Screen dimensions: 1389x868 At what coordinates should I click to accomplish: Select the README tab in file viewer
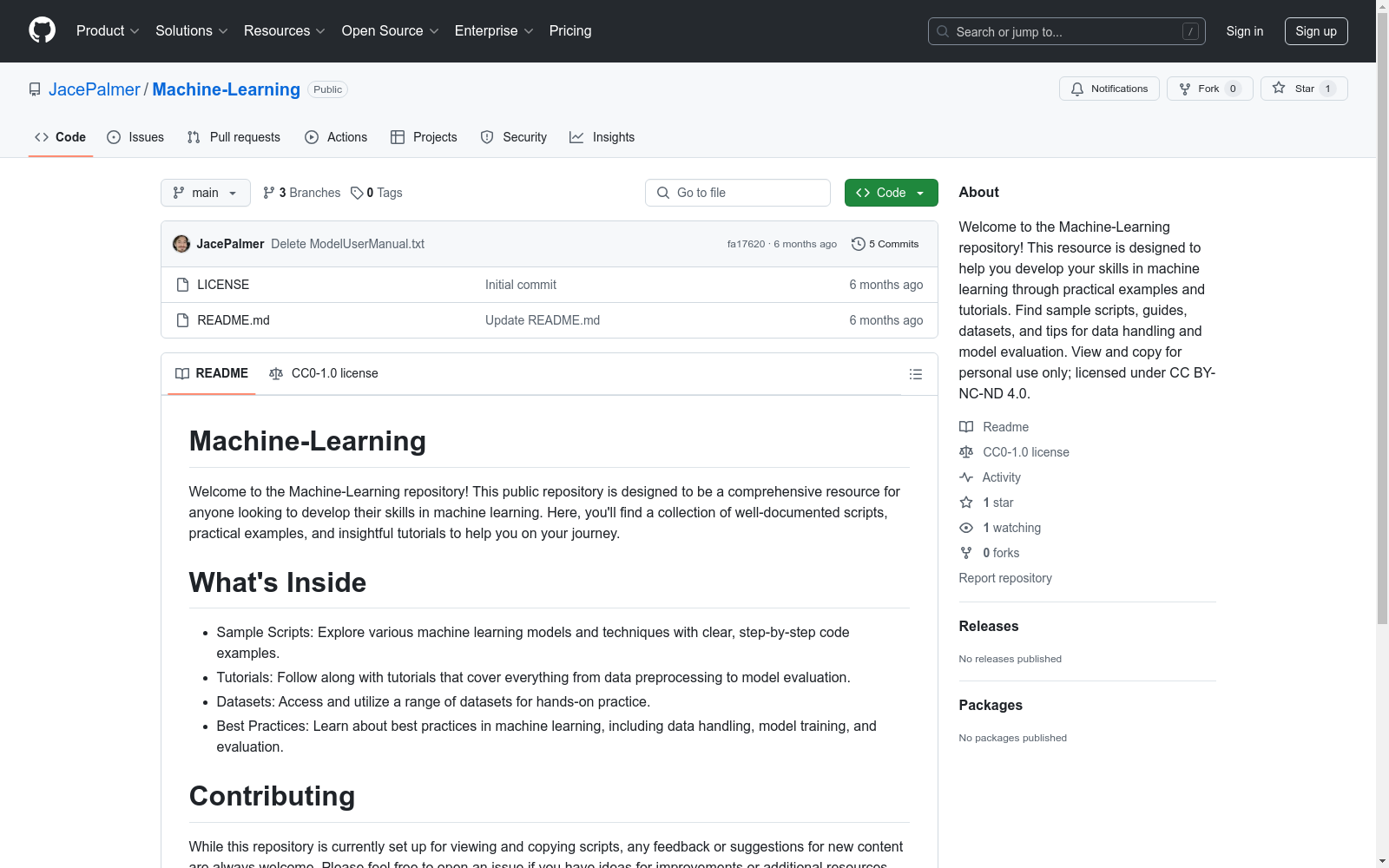tap(212, 373)
